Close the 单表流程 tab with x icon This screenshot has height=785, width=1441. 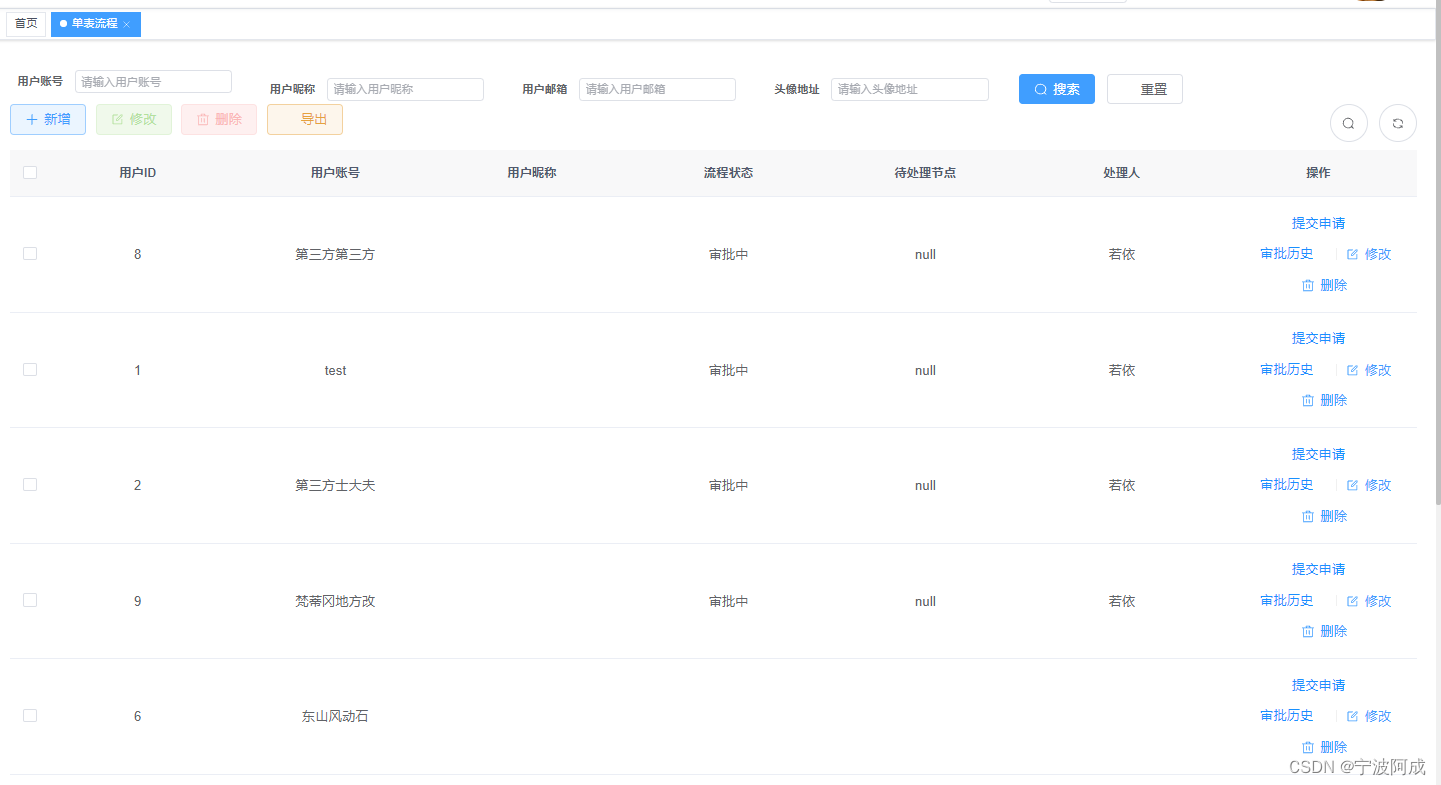(127, 24)
